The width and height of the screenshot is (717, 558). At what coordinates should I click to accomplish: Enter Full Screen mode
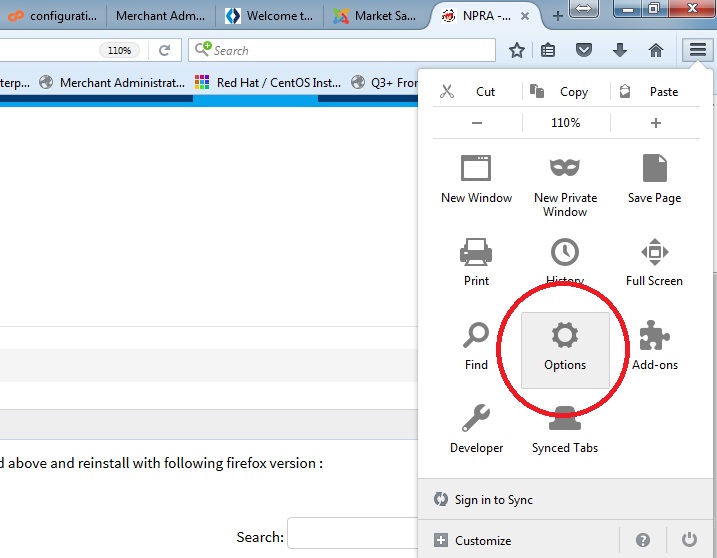click(x=654, y=251)
